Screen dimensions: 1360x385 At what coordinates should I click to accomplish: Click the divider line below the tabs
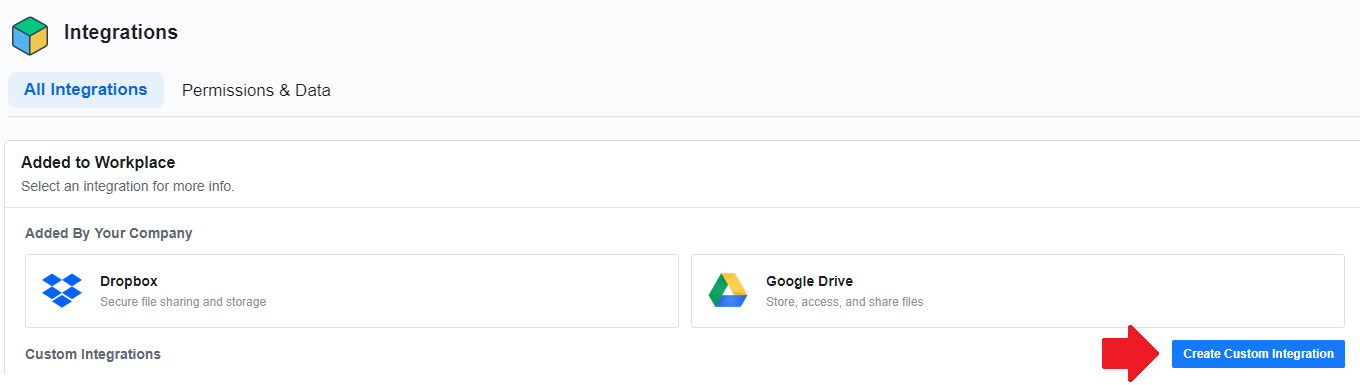[680, 116]
